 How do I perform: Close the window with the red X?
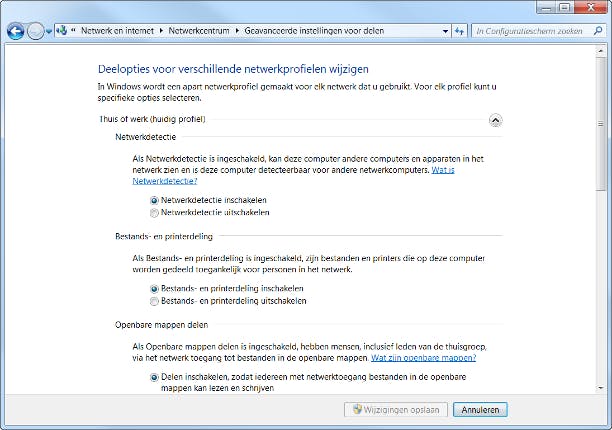[591, 7]
